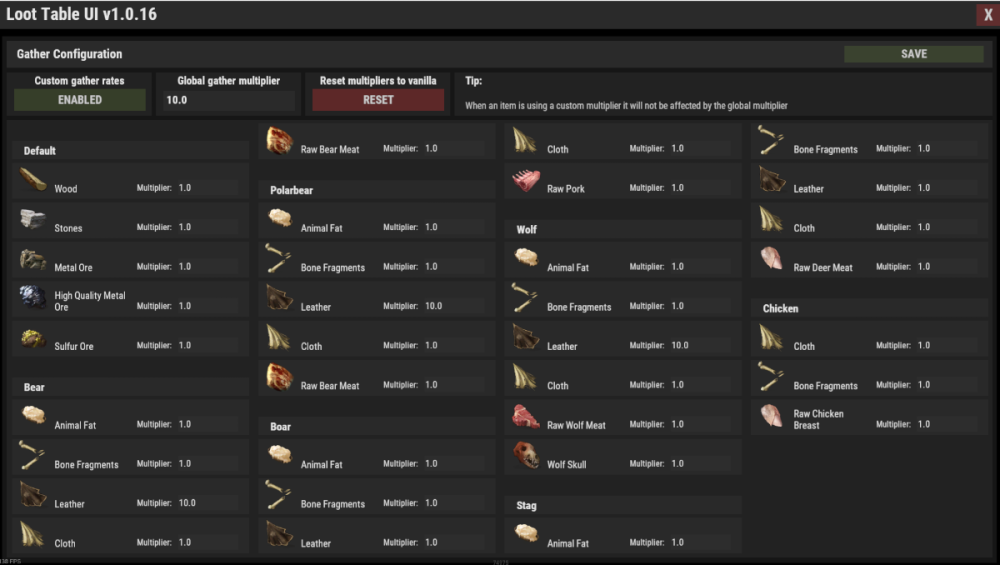Click the Bear Leather icon
Viewport: 1000px width, 565px height.
pyautogui.click(x=33, y=495)
